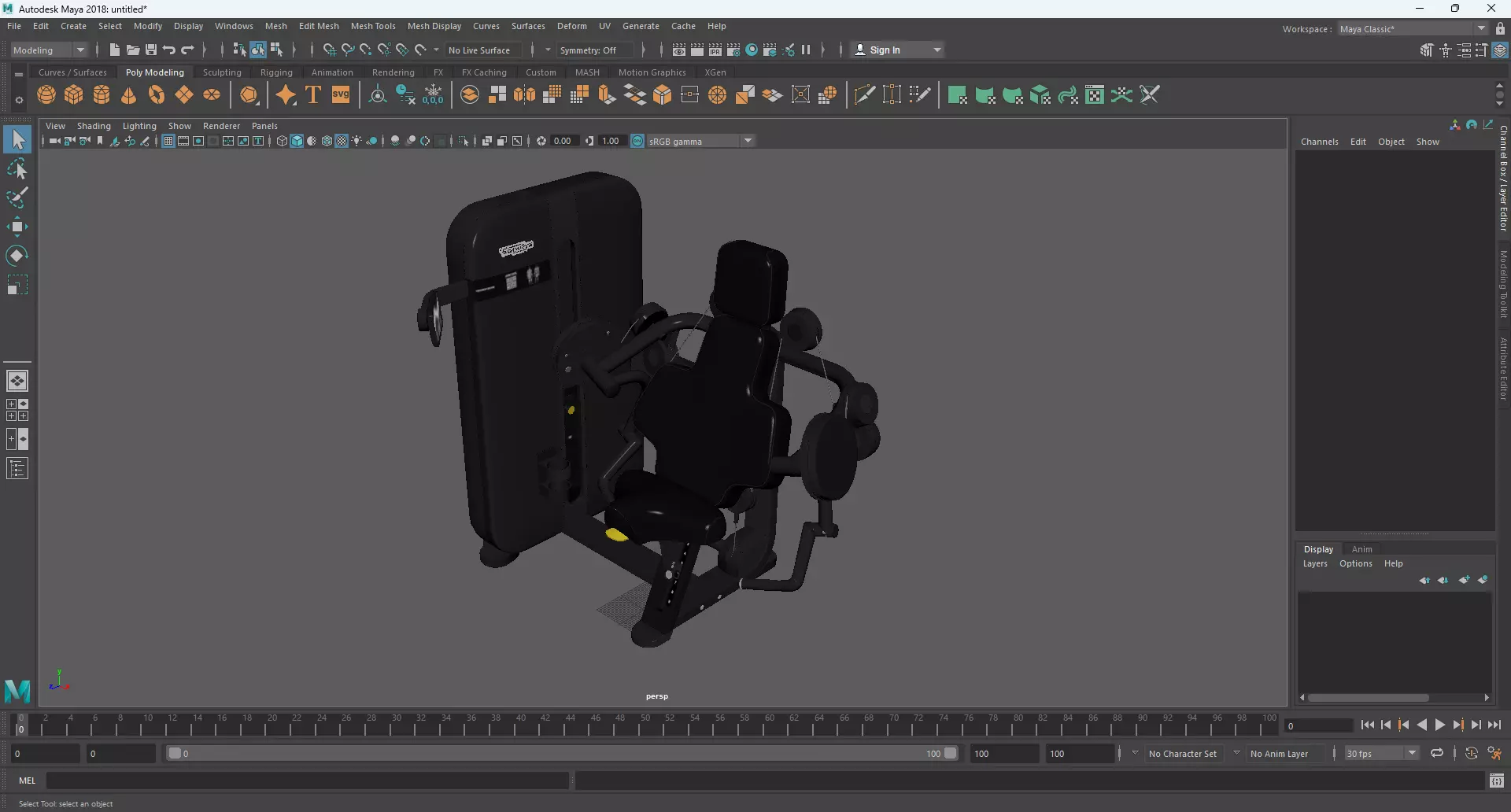
Task: Open the 30 fps frame rate dropdown
Action: tap(1381, 754)
